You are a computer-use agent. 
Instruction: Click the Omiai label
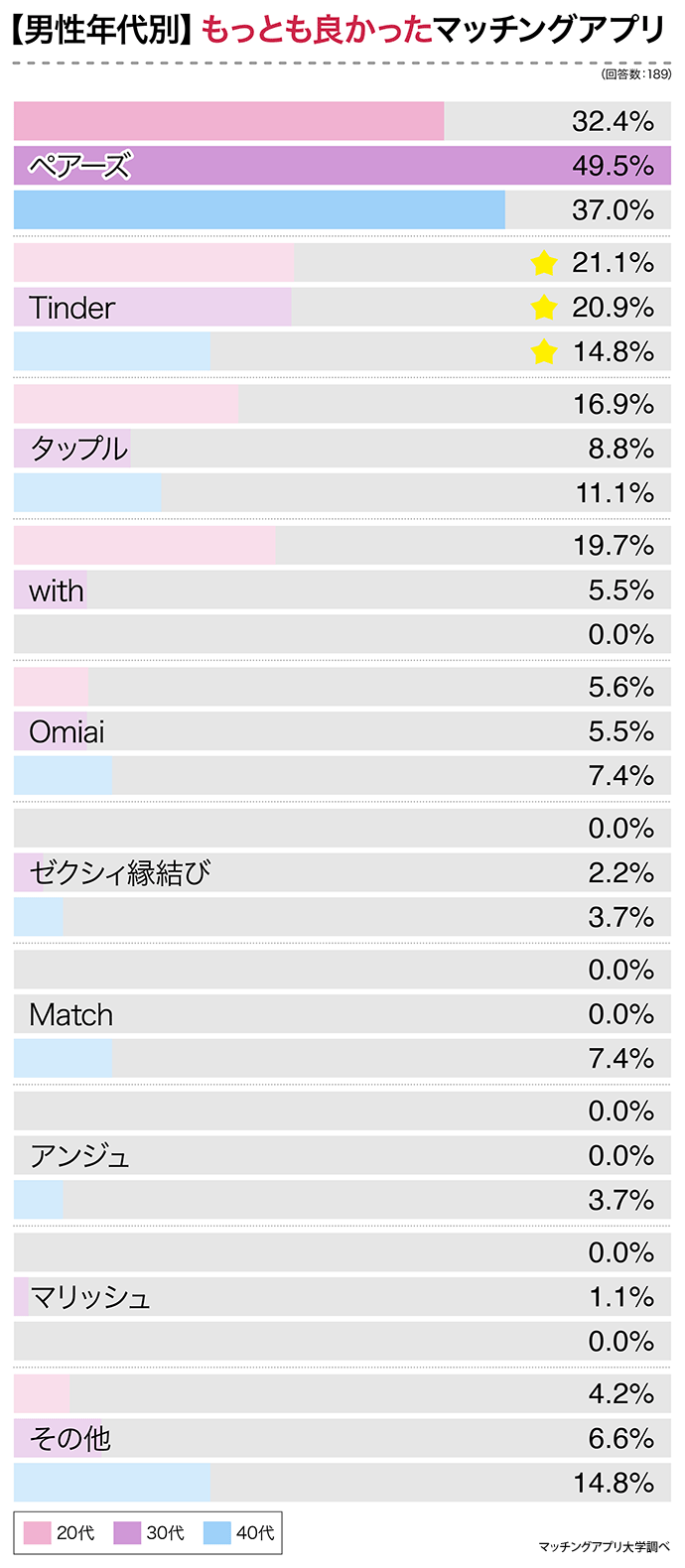[67, 732]
